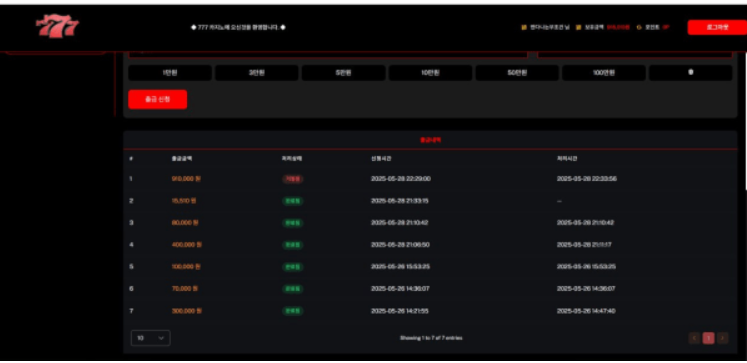747x363 pixels.
Task: Select the 100만원 amount button
Action: 604,73
